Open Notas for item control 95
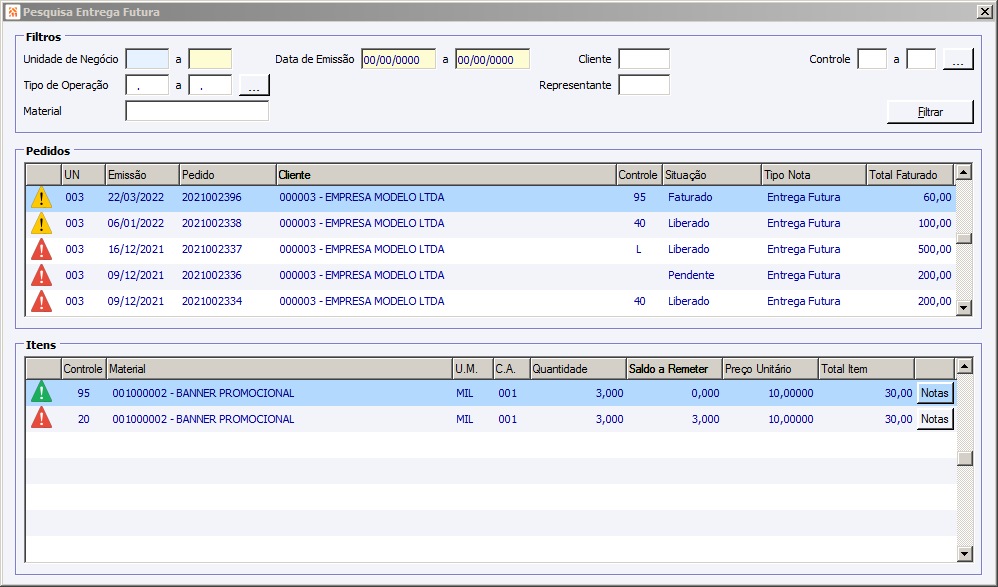The height and width of the screenshot is (587, 998). [x=935, y=393]
